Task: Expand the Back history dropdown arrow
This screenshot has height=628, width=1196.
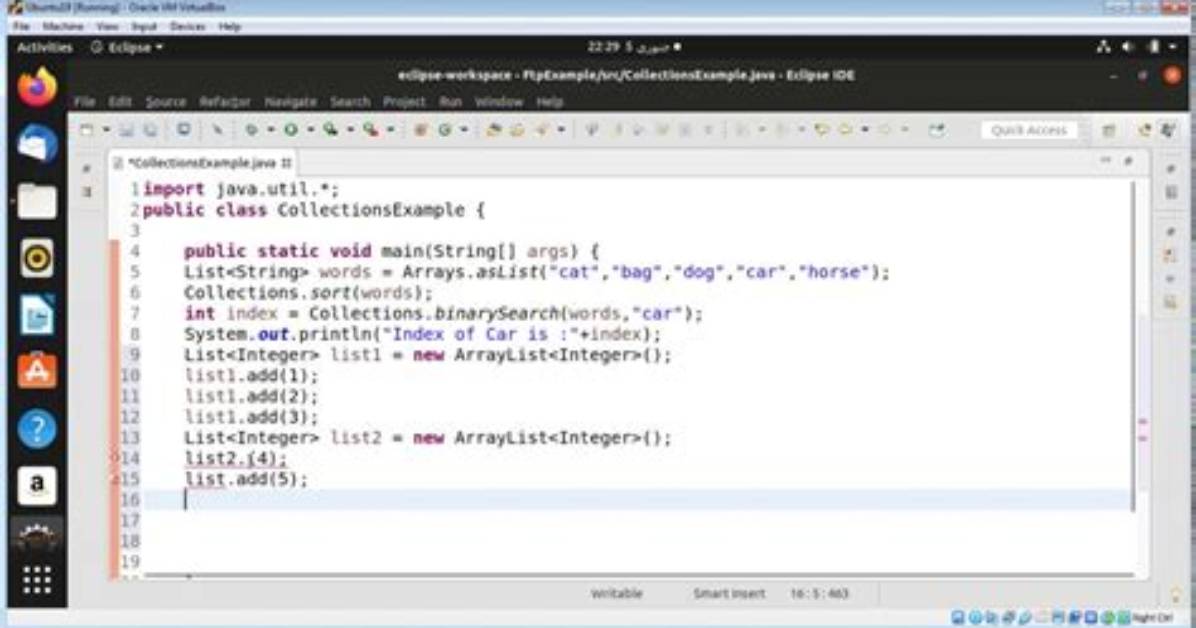Action: click(865, 130)
